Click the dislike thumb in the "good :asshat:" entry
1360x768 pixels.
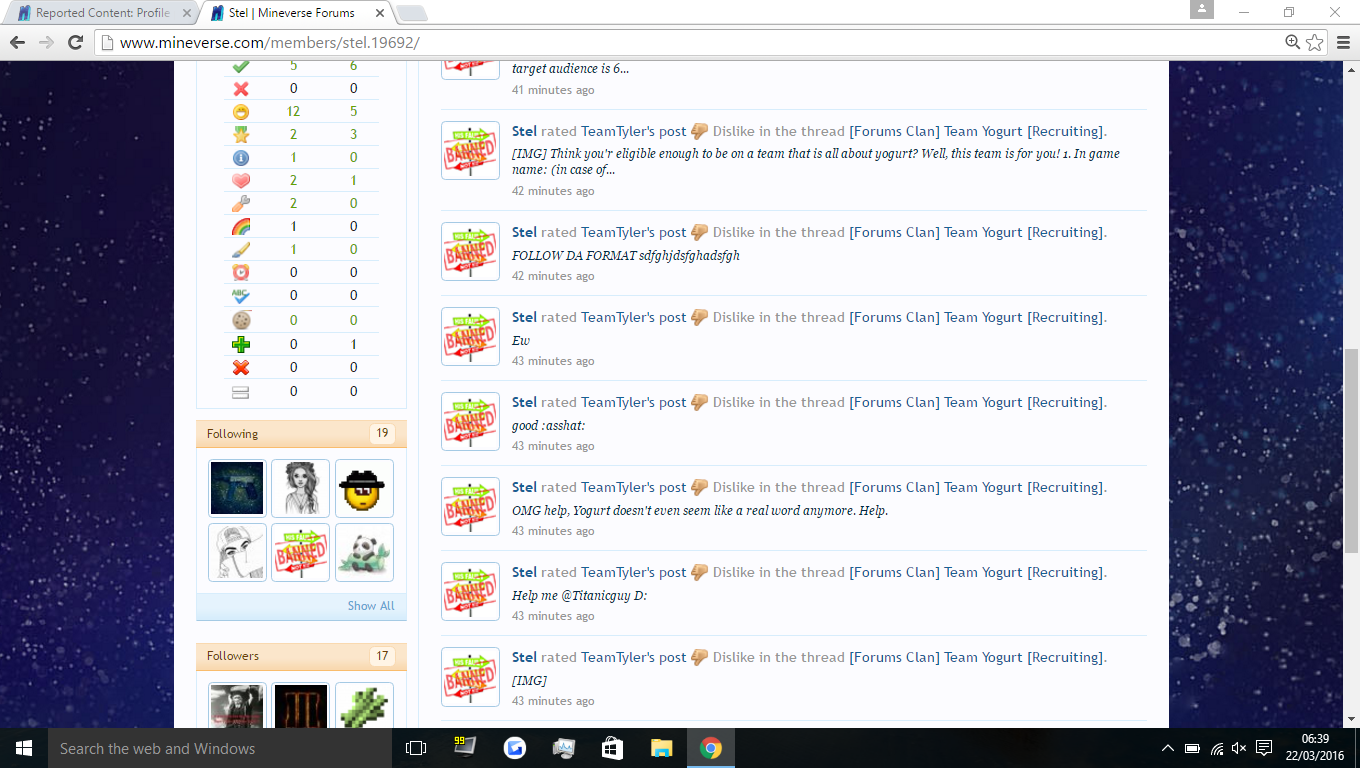pyautogui.click(x=700, y=402)
